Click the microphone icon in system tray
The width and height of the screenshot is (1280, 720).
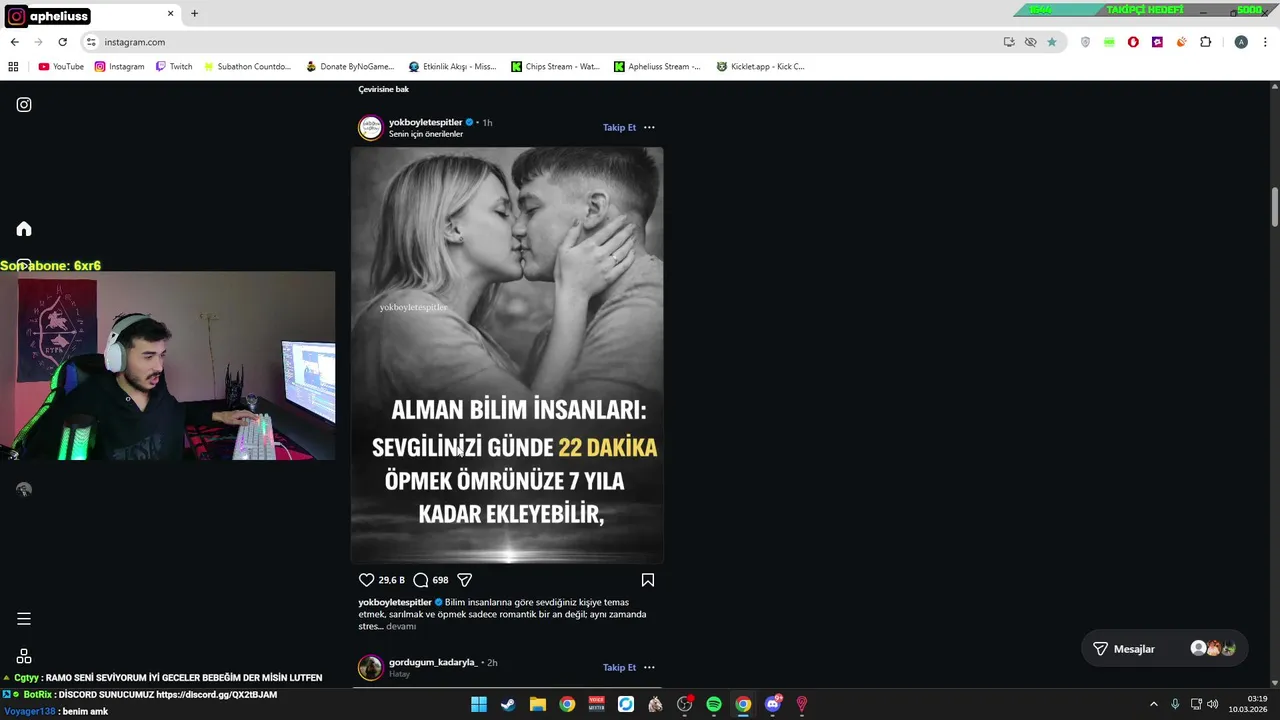pos(1175,704)
